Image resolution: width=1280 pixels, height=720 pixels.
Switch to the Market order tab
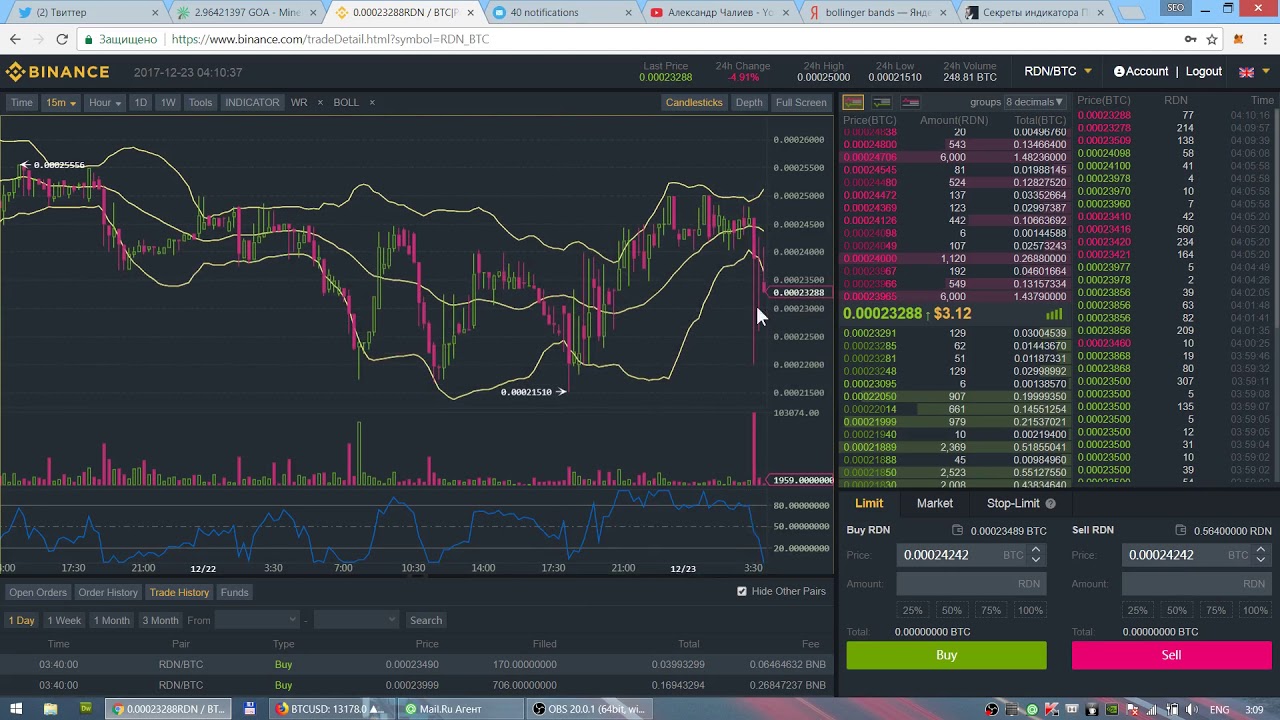(x=935, y=503)
